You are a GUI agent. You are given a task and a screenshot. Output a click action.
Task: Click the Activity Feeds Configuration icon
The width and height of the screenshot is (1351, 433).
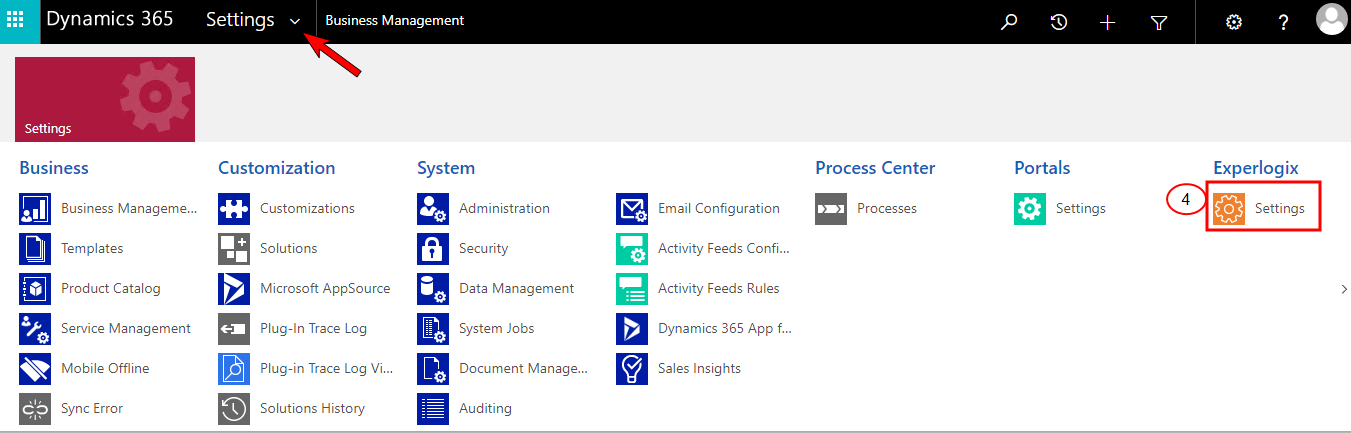click(x=632, y=249)
